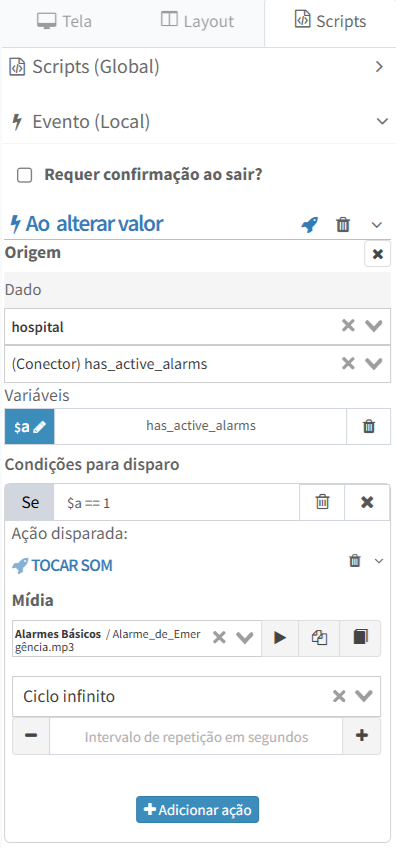This screenshot has width=396, height=848.
Task: Open the media library book icon
Action: click(x=360, y=638)
